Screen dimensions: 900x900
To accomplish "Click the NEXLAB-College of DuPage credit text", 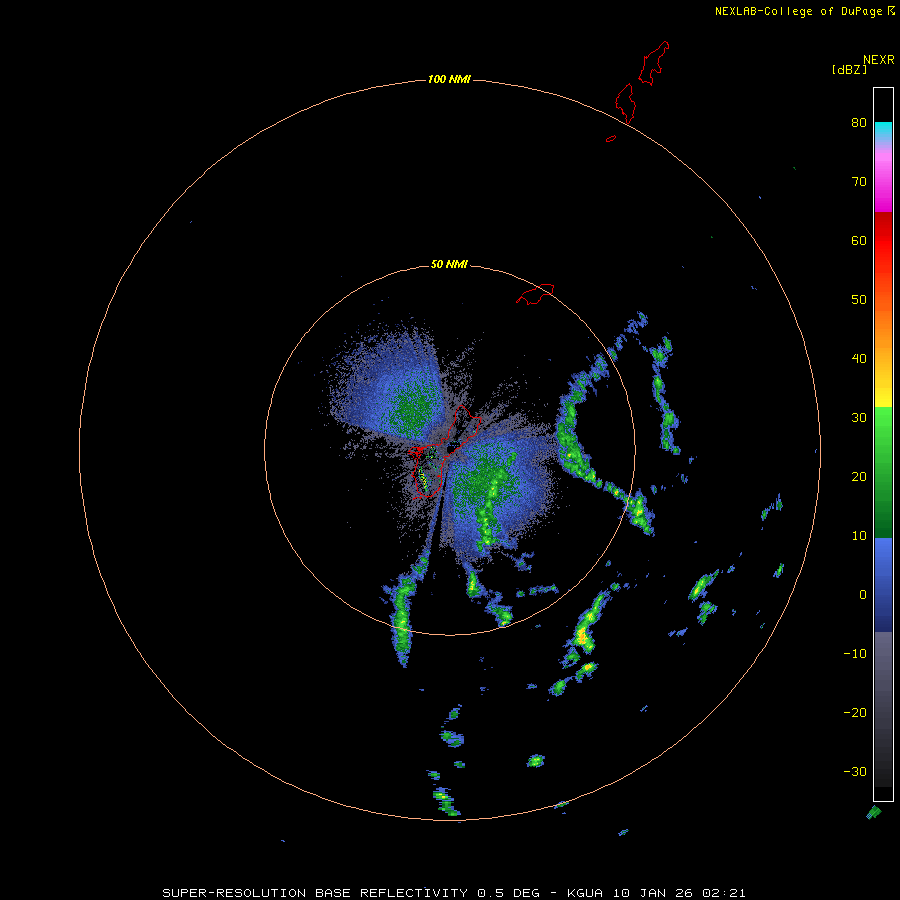I will 798,11.
